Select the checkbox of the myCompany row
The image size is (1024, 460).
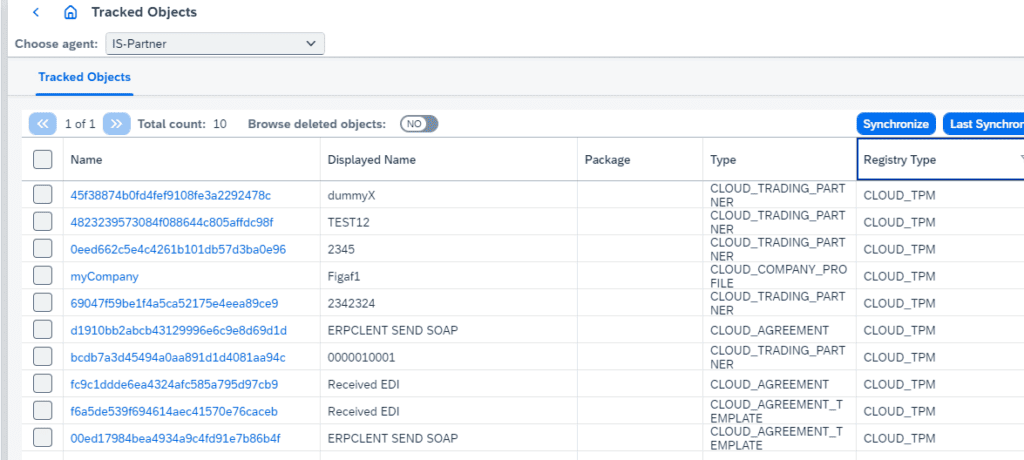click(42, 276)
